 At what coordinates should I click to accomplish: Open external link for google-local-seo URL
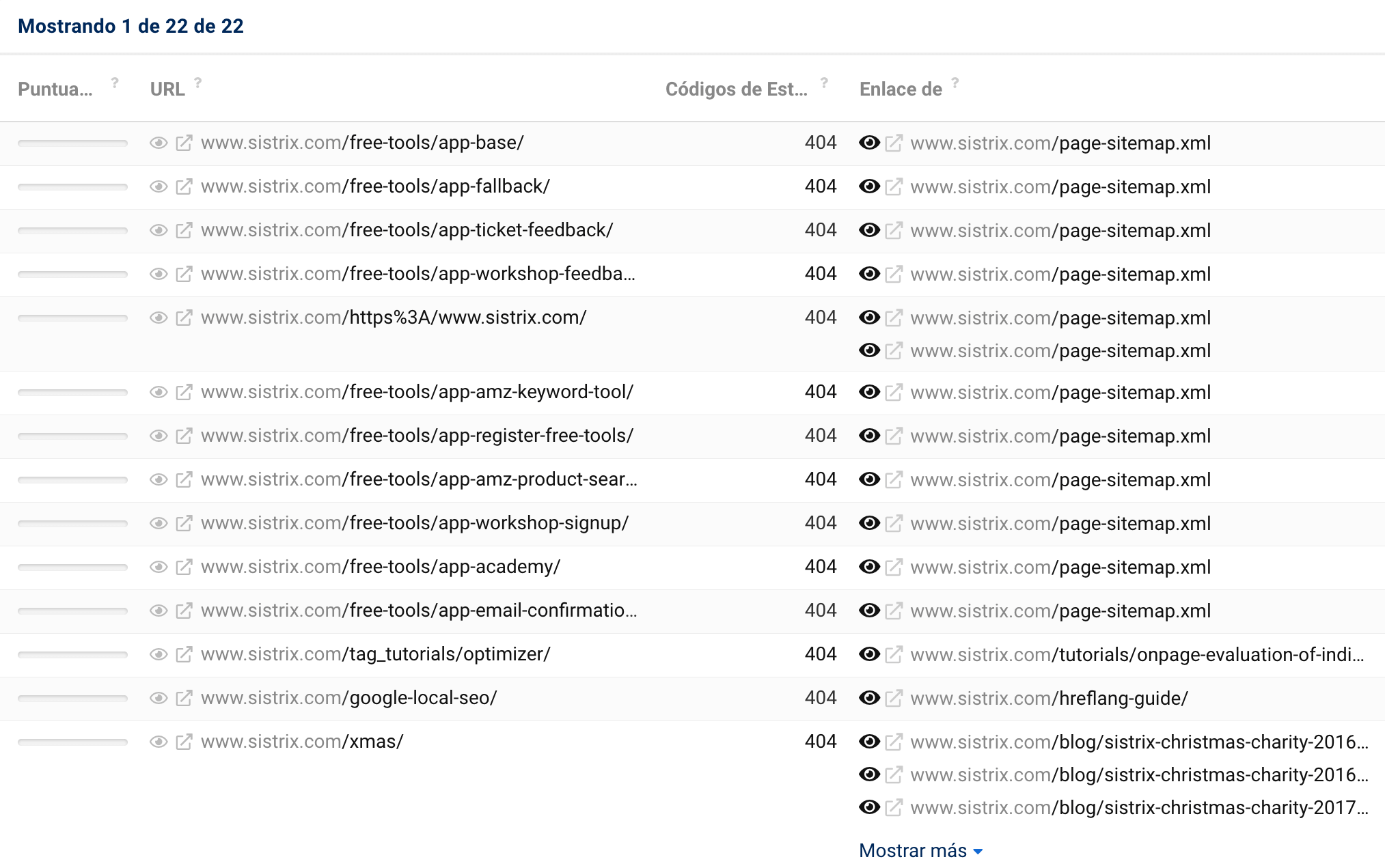pyautogui.click(x=184, y=698)
